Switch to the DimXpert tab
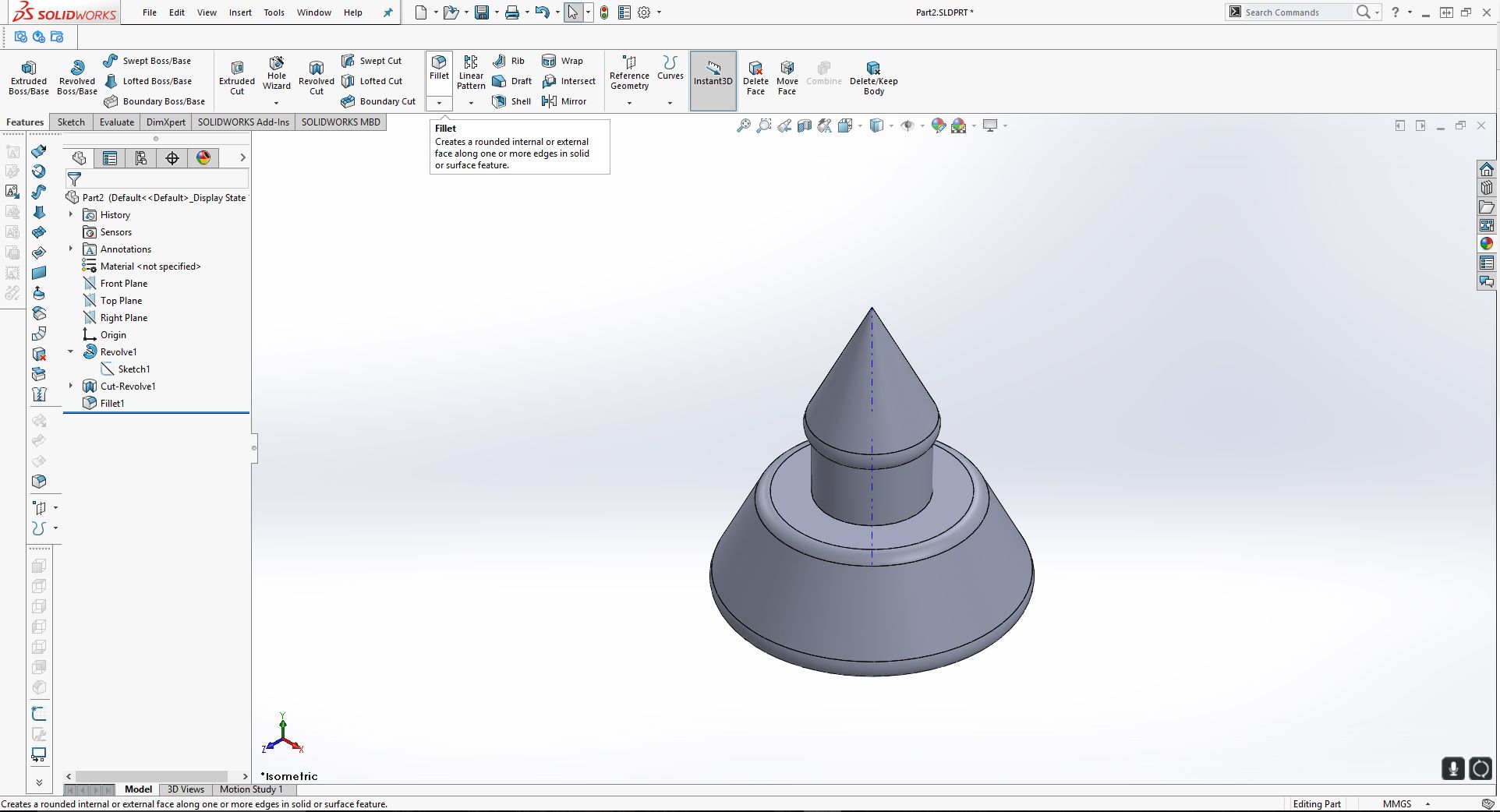Image resolution: width=1500 pixels, height=812 pixels. point(166,122)
